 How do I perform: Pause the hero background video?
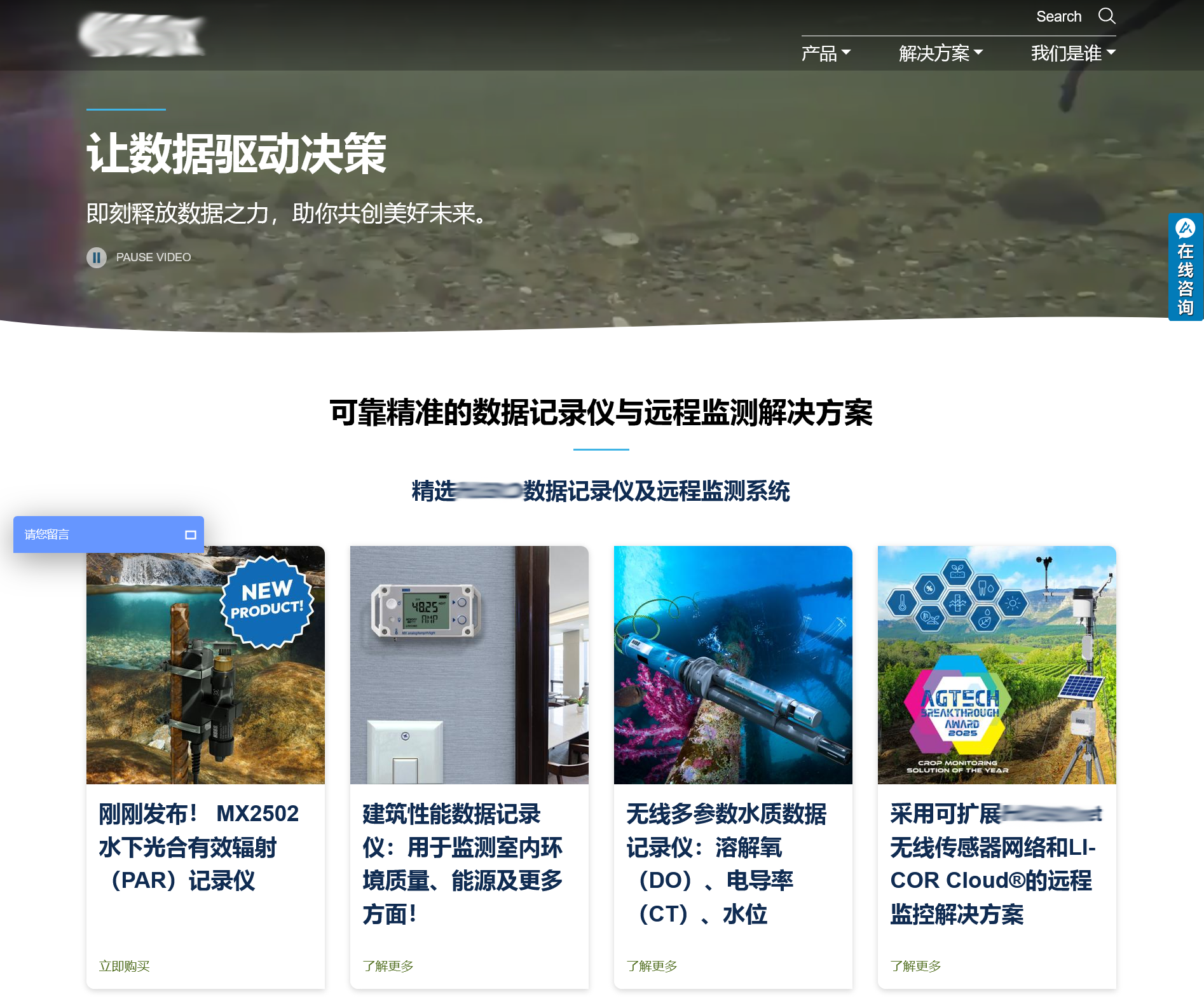tap(97, 257)
